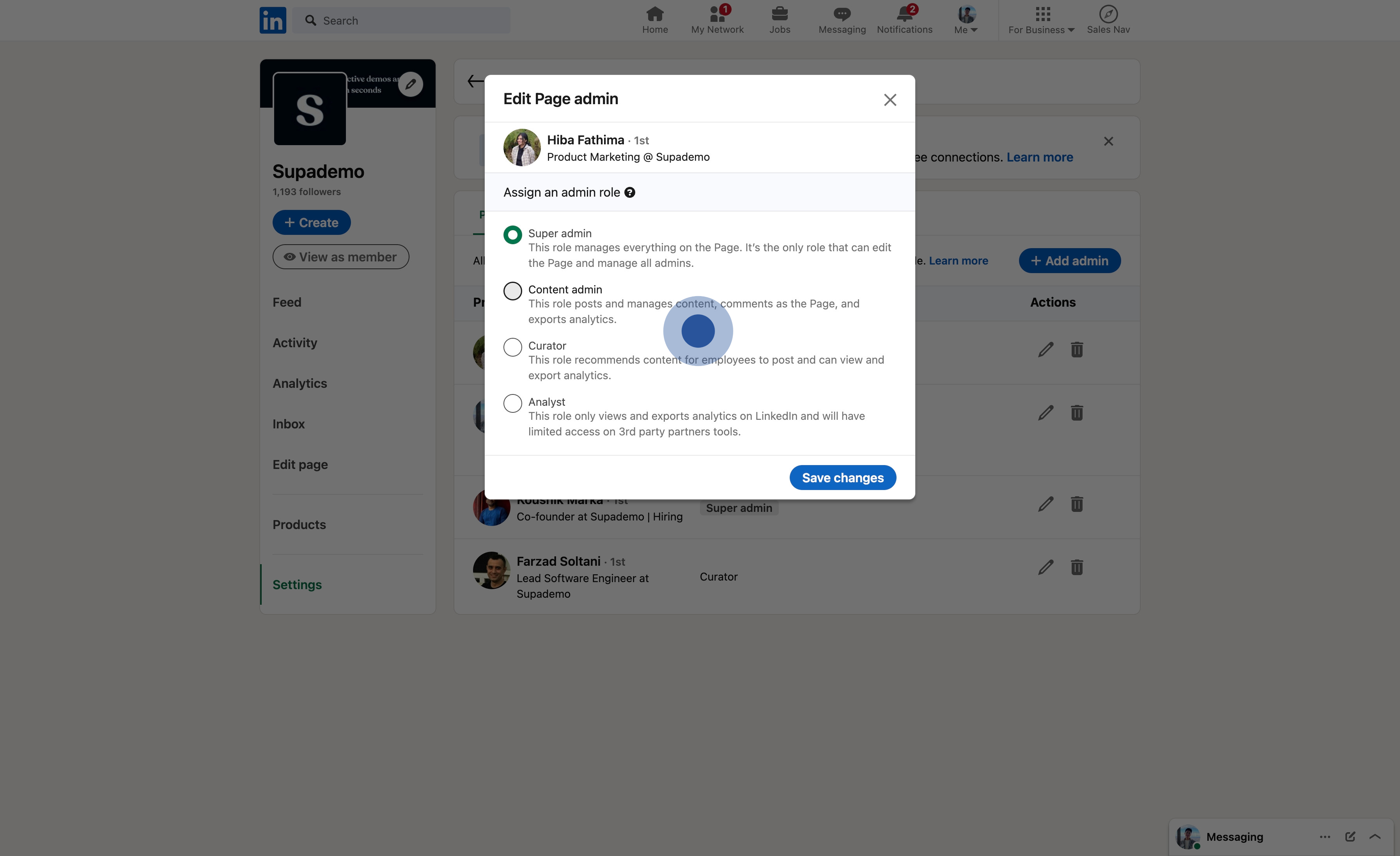
Task: Open the For Business dropdown menu
Action: pyautogui.click(x=1041, y=20)
